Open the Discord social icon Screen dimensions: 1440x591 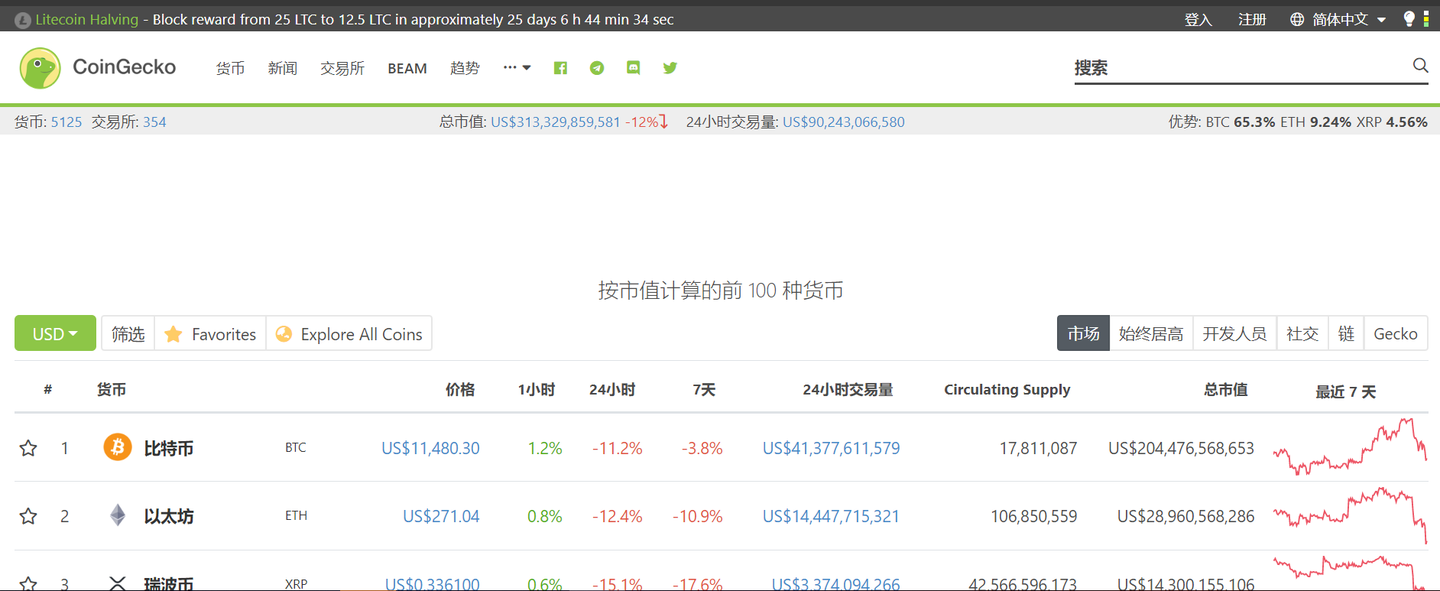coord(633,68)
